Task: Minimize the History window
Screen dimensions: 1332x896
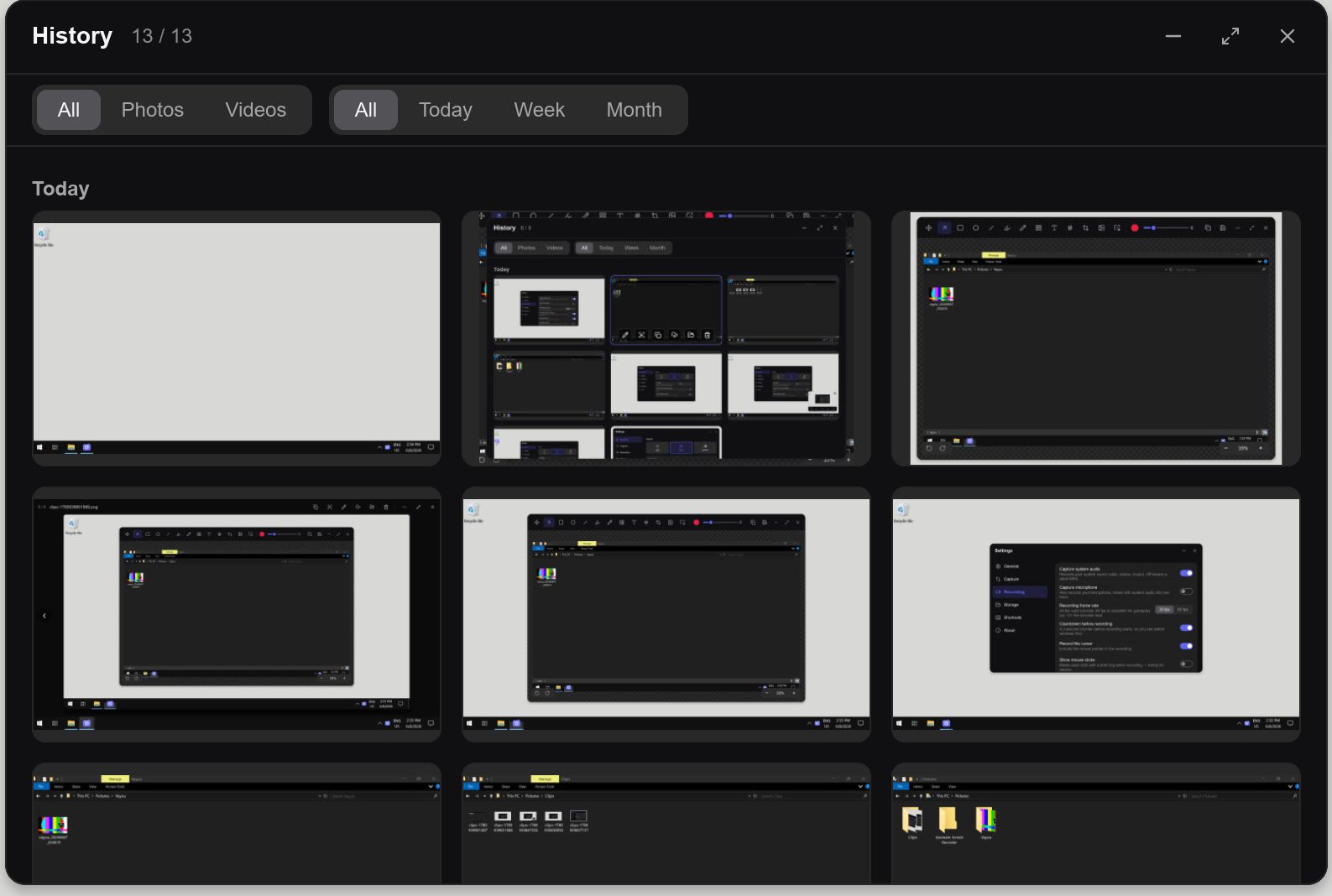Action: click(x=1173, y=36)
